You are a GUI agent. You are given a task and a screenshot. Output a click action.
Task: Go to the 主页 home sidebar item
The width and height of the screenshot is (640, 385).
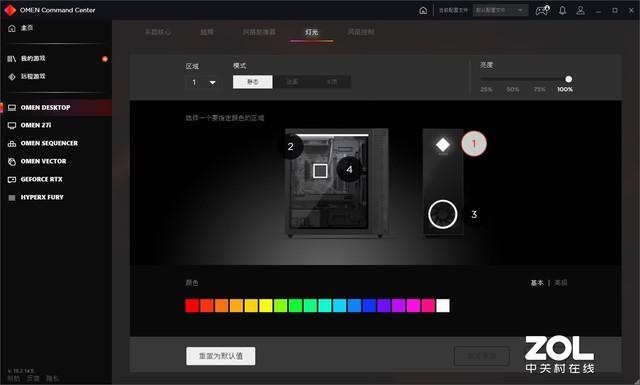click(21, 28)
